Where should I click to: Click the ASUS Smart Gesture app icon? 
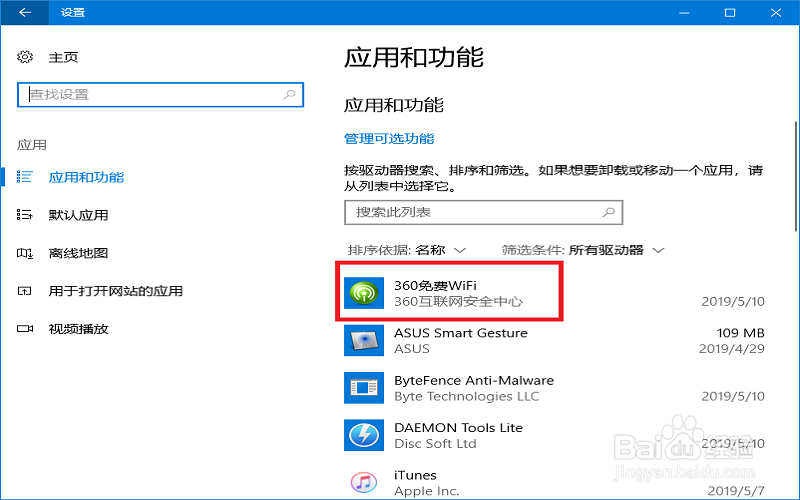pyautogui.click(x=364, y=340)
